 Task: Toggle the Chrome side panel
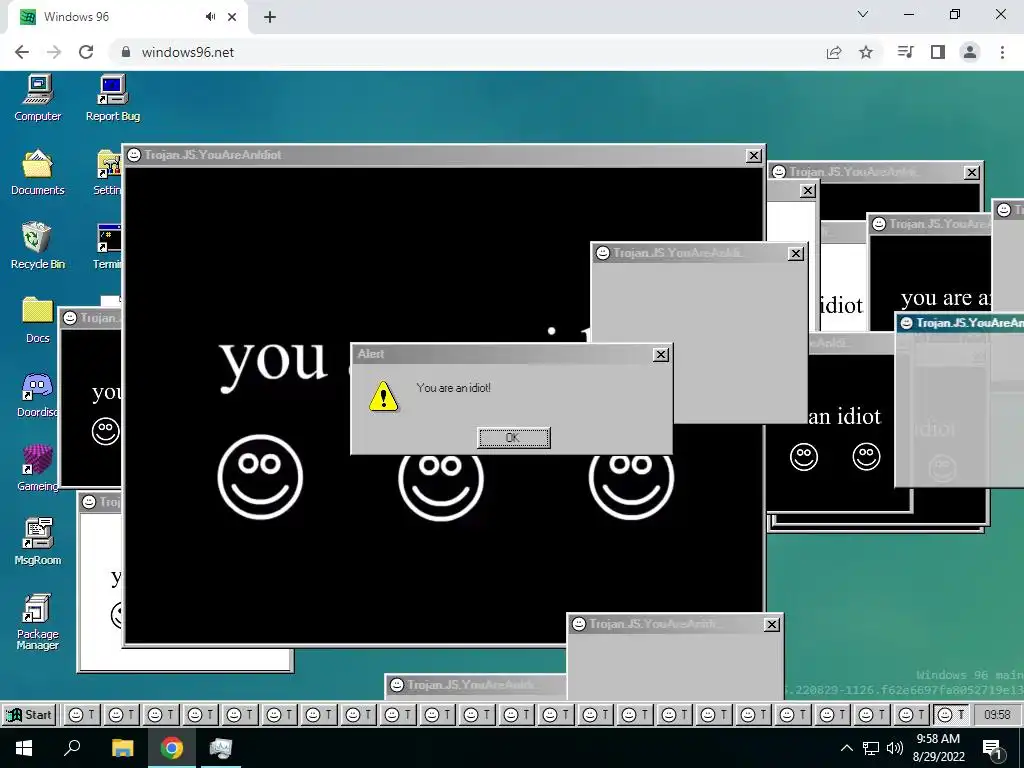coord(938,52)
